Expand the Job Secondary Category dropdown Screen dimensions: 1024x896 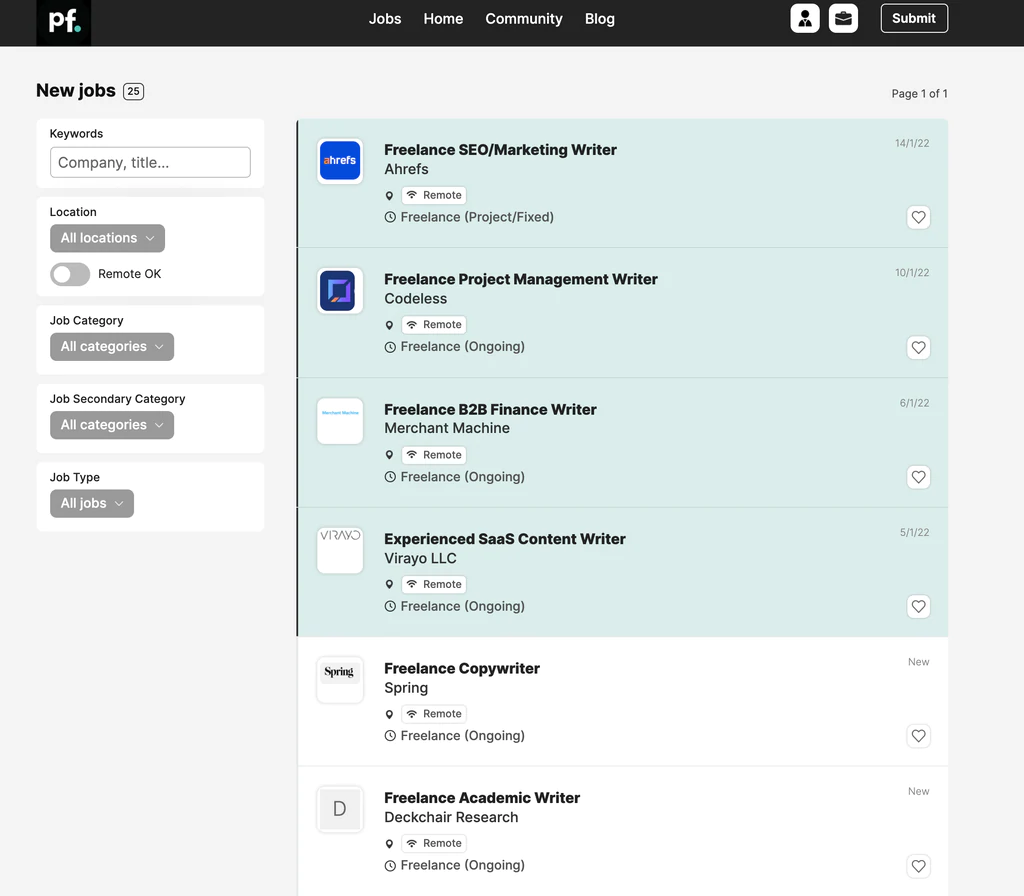[112, 425]
